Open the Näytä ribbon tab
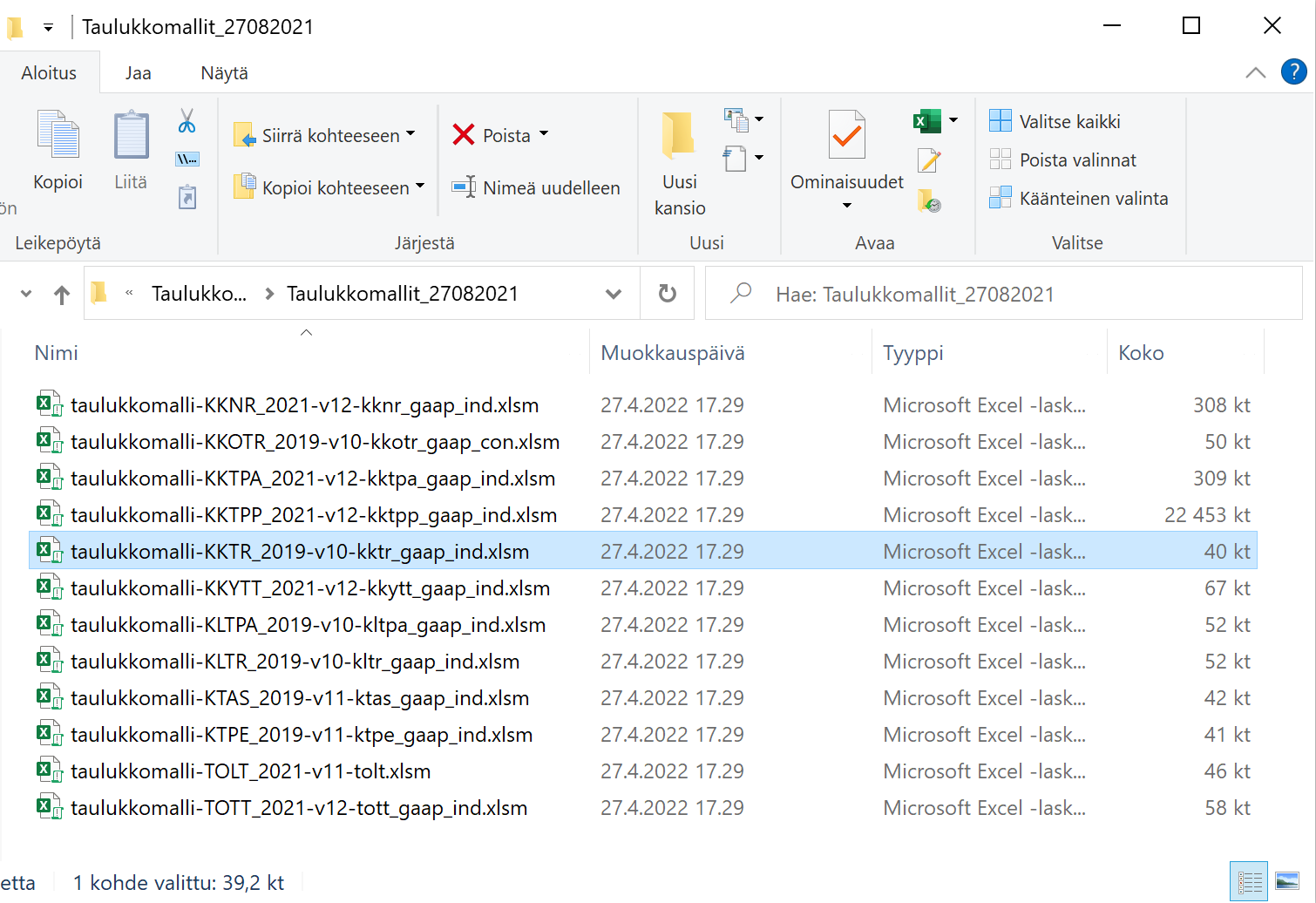Screen dimensions: 1316x903 click(x=224, y=73)
